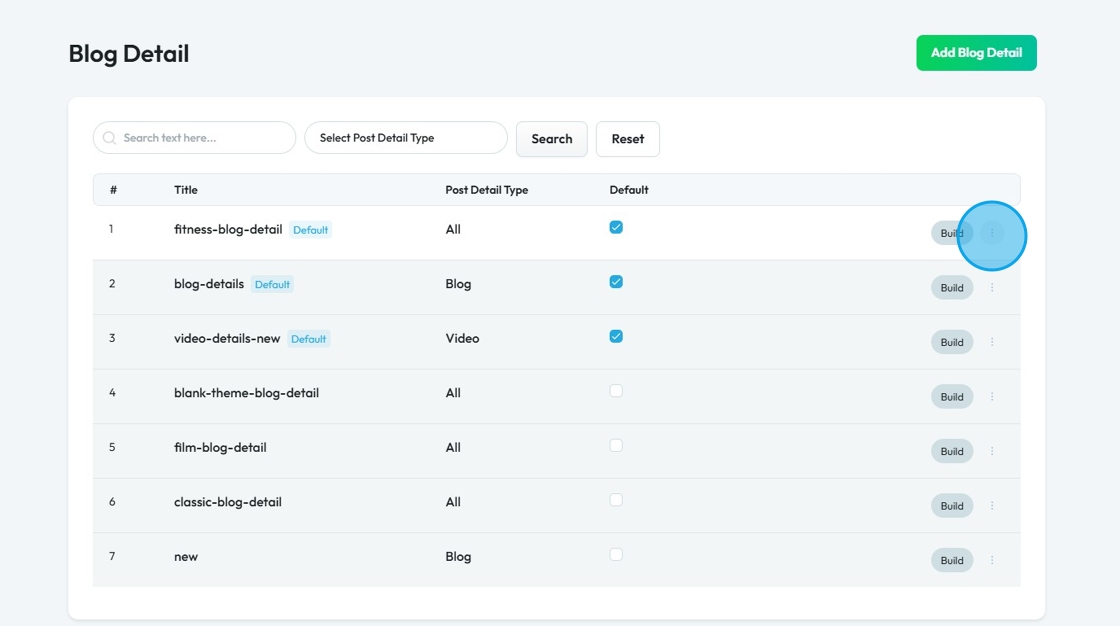The height and width of the screenshot is (626, 1120).
Task: Uncheck the Default checkbox for fitness-blog-detail
Action: coord(616,227)
